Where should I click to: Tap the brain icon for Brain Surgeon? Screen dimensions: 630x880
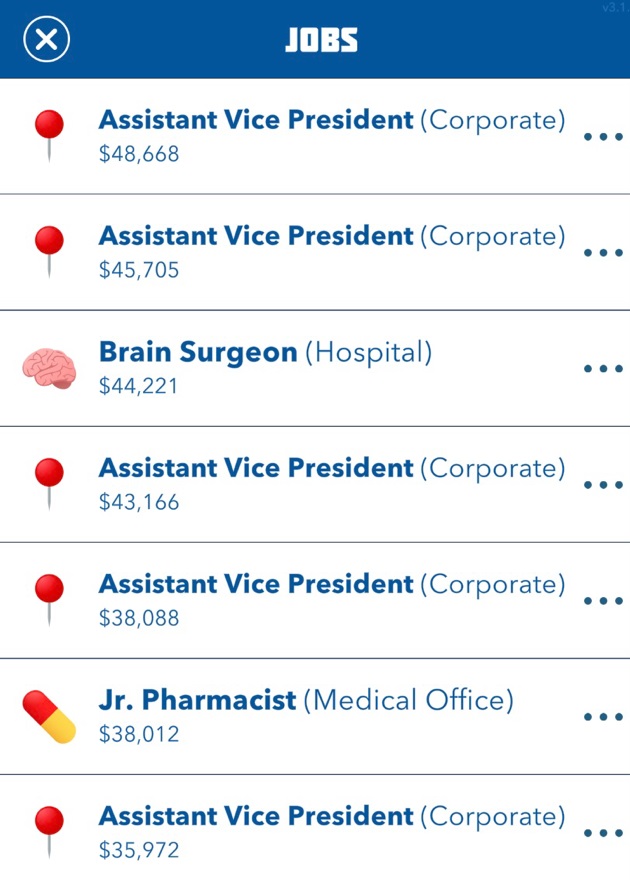coord(49,368)
